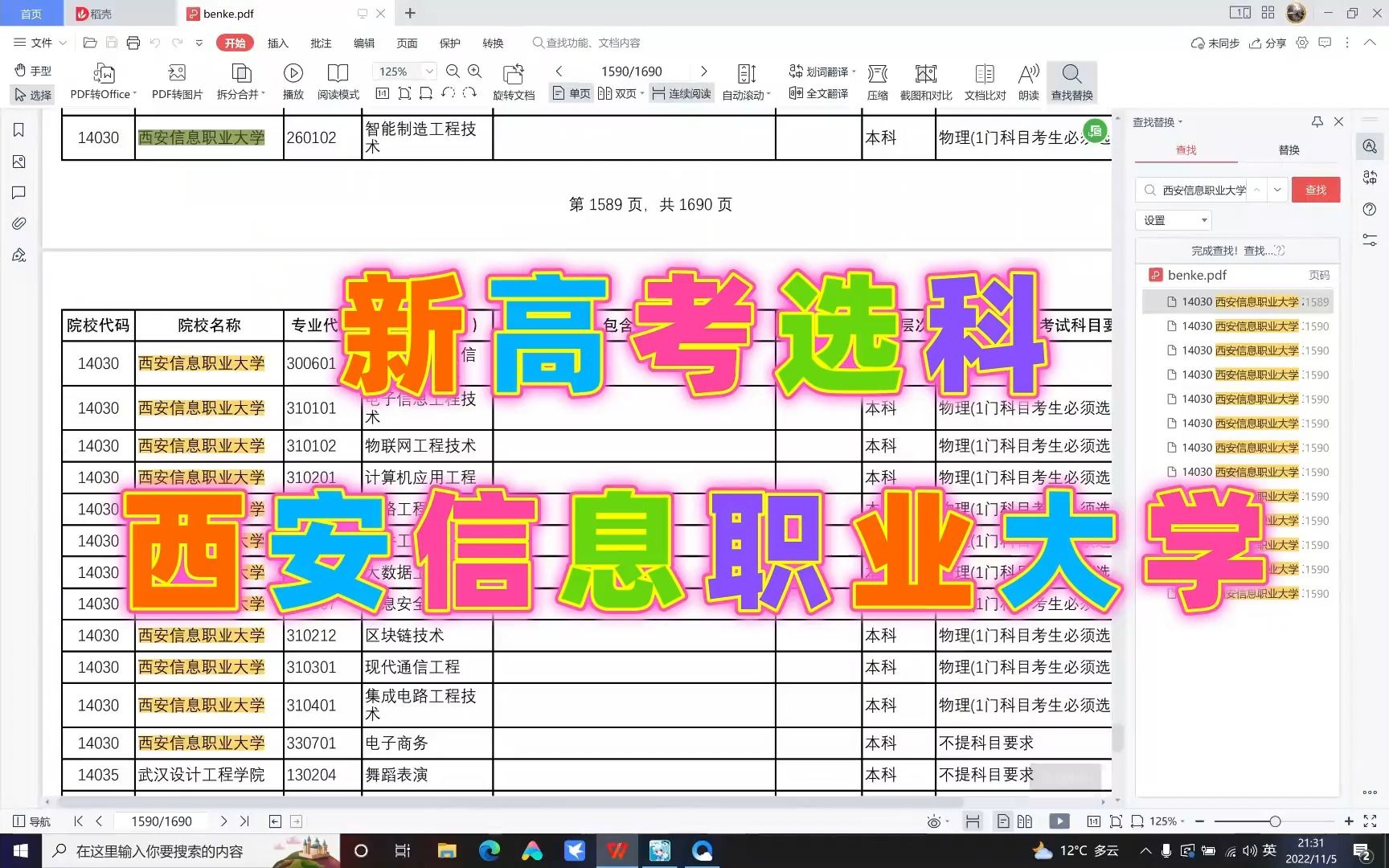This screenshot has width=1389, height=868.
Task: Switch to the 替换 tab in find panel
Action: (1289, 149)
